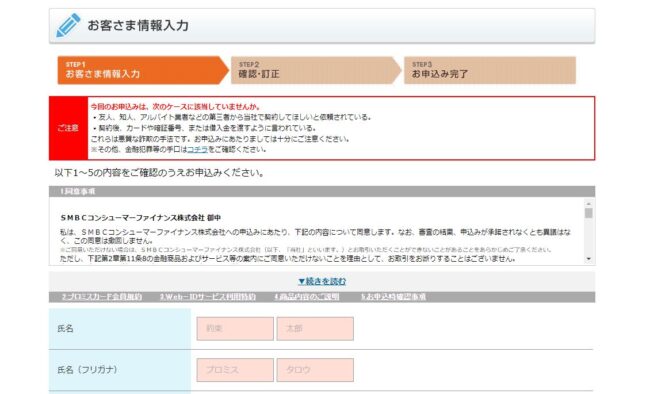
Task: Jump to 5.お申込時確認事項 section
Action: pos(393,297)
